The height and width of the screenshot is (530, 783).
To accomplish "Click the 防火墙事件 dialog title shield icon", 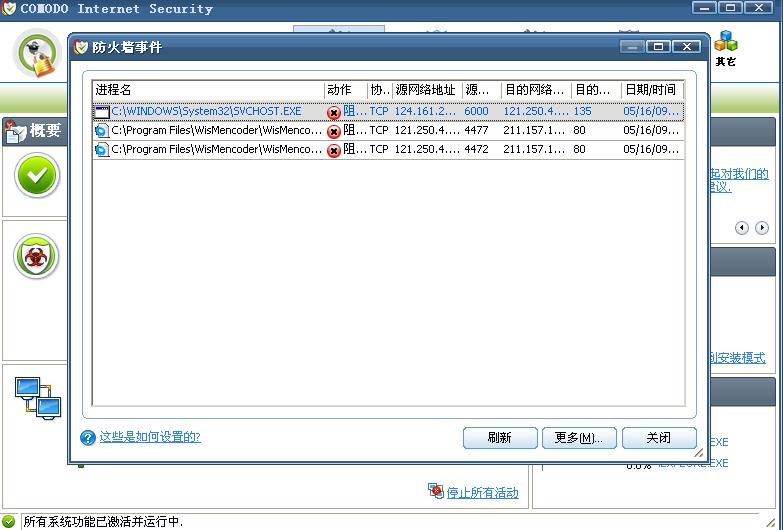I will (80, 47).
